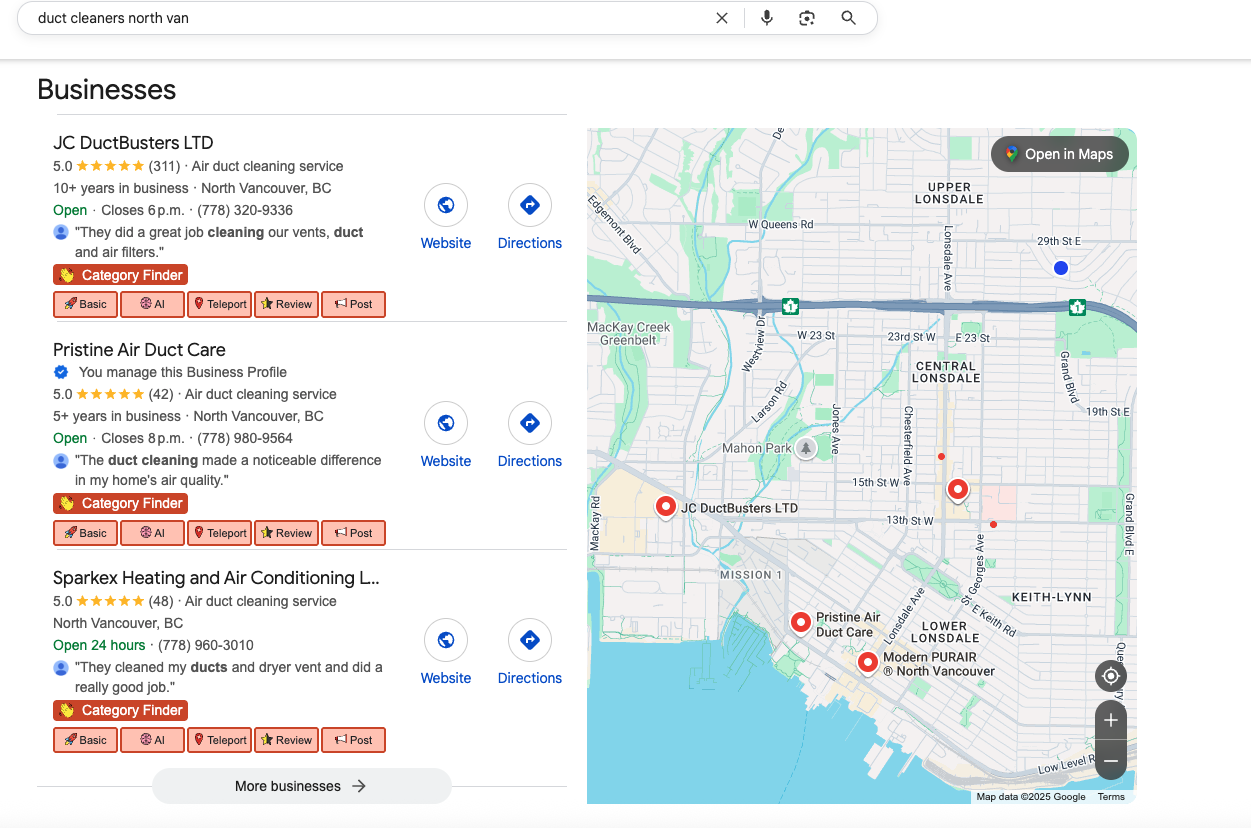Select unlabeled red pin near 15th St W
The image size is (1251, 828).
[x=958, y=489]
